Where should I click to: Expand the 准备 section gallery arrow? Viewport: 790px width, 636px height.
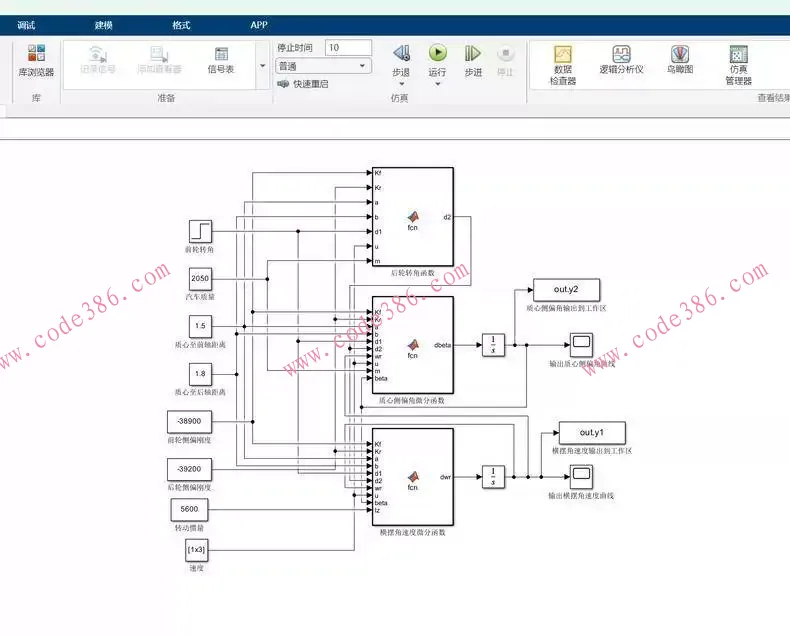263,66
